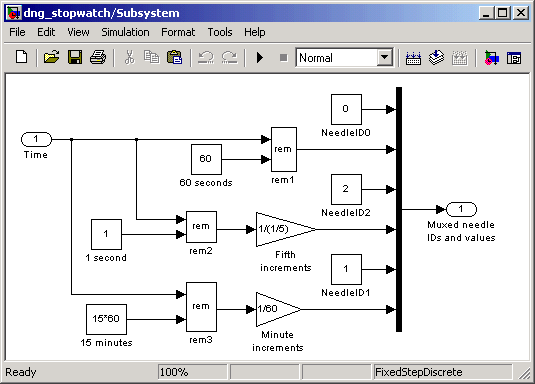The width and height of the screenshot is (535, 384).
Task: Click the Time input port block
Action: point(36,139)
